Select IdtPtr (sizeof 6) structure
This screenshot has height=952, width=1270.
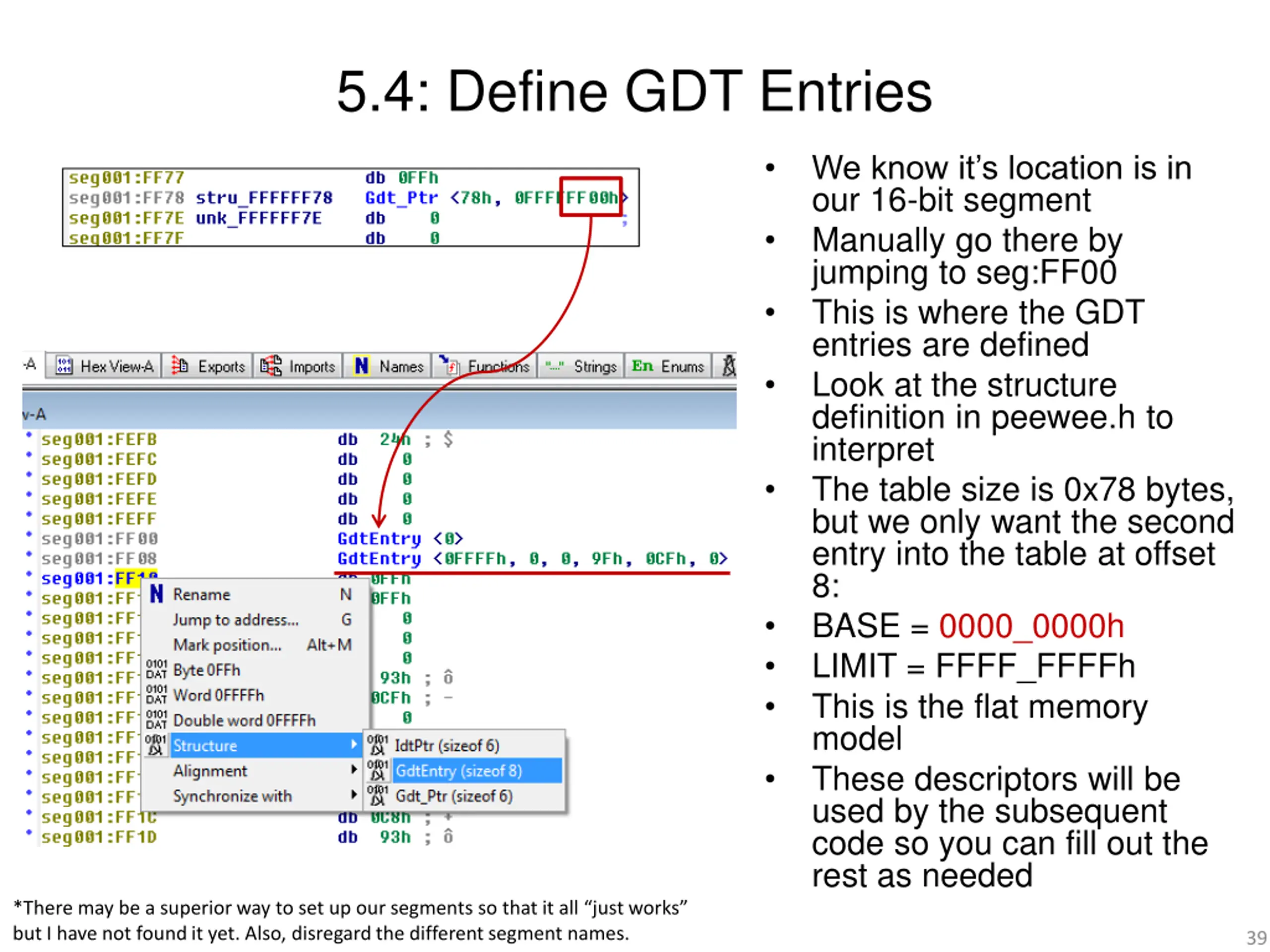pyautogui.click(x=464, y=745)
